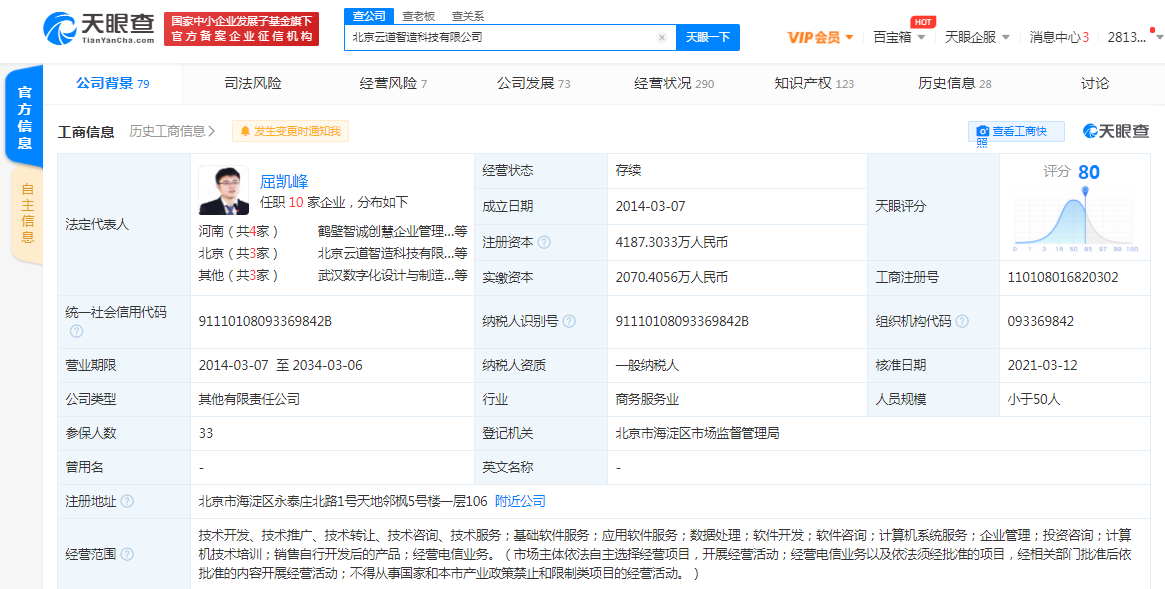The height and width of the screenshot is (589, 1165).
Task: Open 附近公司 link
Action: coord(520,501)
